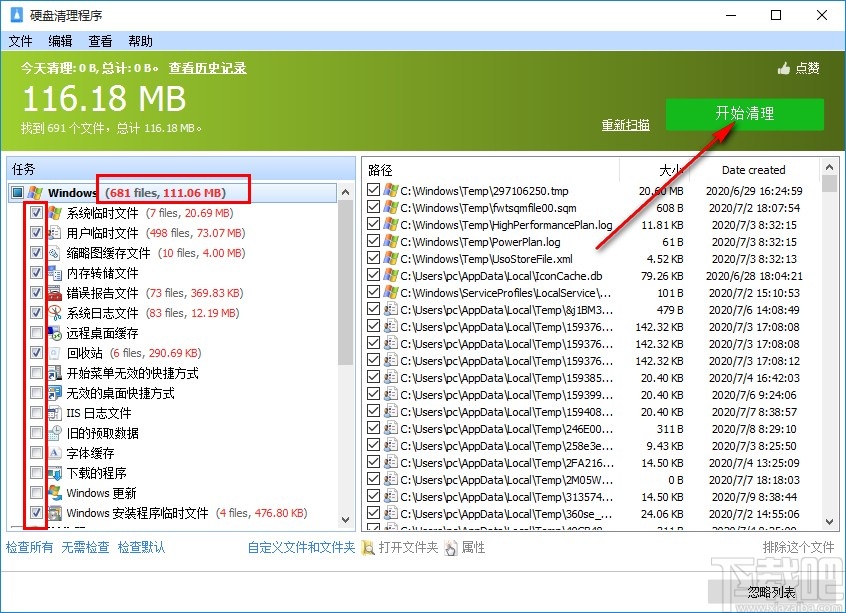Click the 错误报告文件 red icon
The image size is (846, 613).
pos(54,292)
